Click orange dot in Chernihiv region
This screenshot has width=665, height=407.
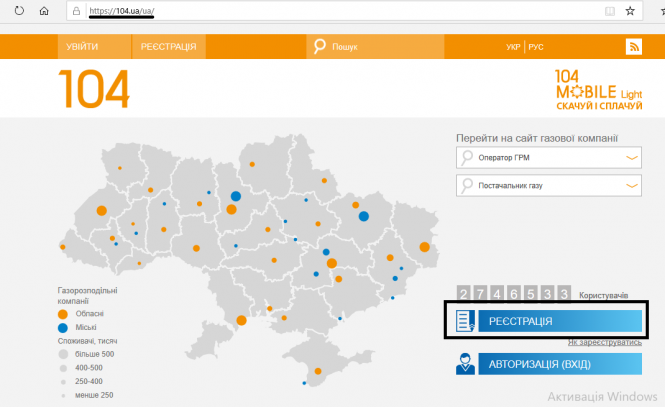pos(252,164)
